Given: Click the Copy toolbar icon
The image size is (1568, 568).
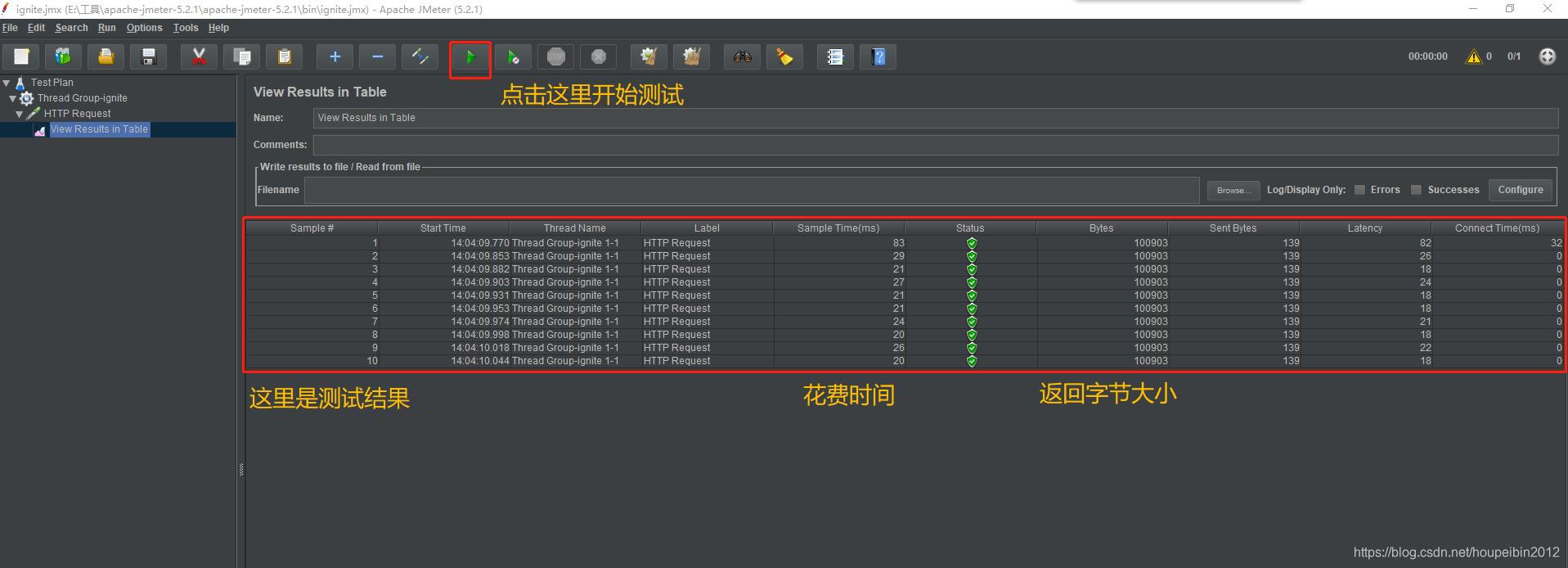Looking at the screenshot, I should [242, 56].
